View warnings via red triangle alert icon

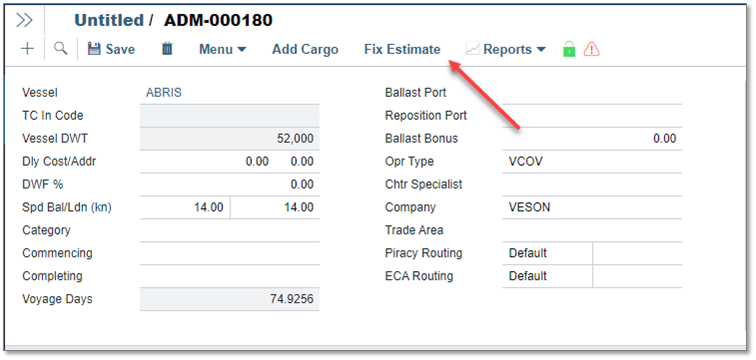[x=592, y=49]
